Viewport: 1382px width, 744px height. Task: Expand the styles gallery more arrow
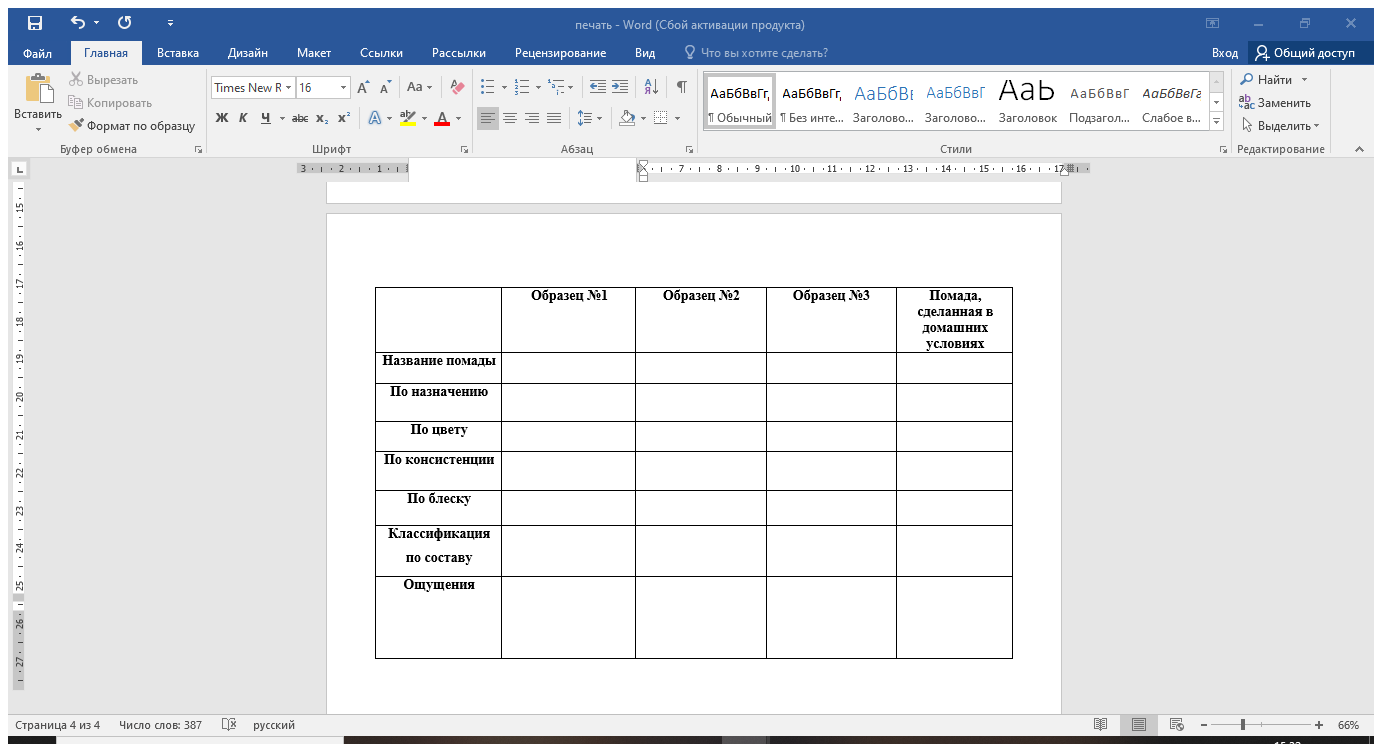point(1217,122)
